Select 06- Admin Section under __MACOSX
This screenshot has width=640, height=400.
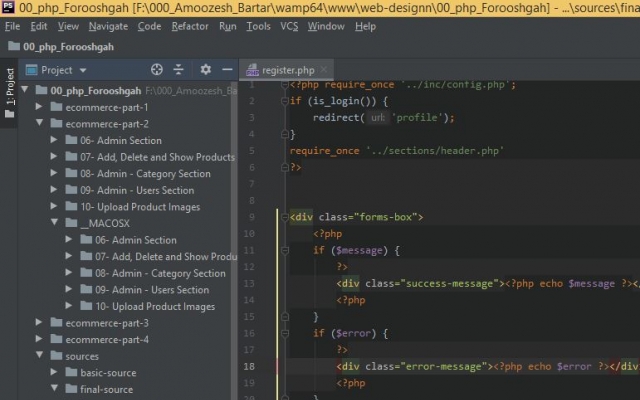[136, 240]
